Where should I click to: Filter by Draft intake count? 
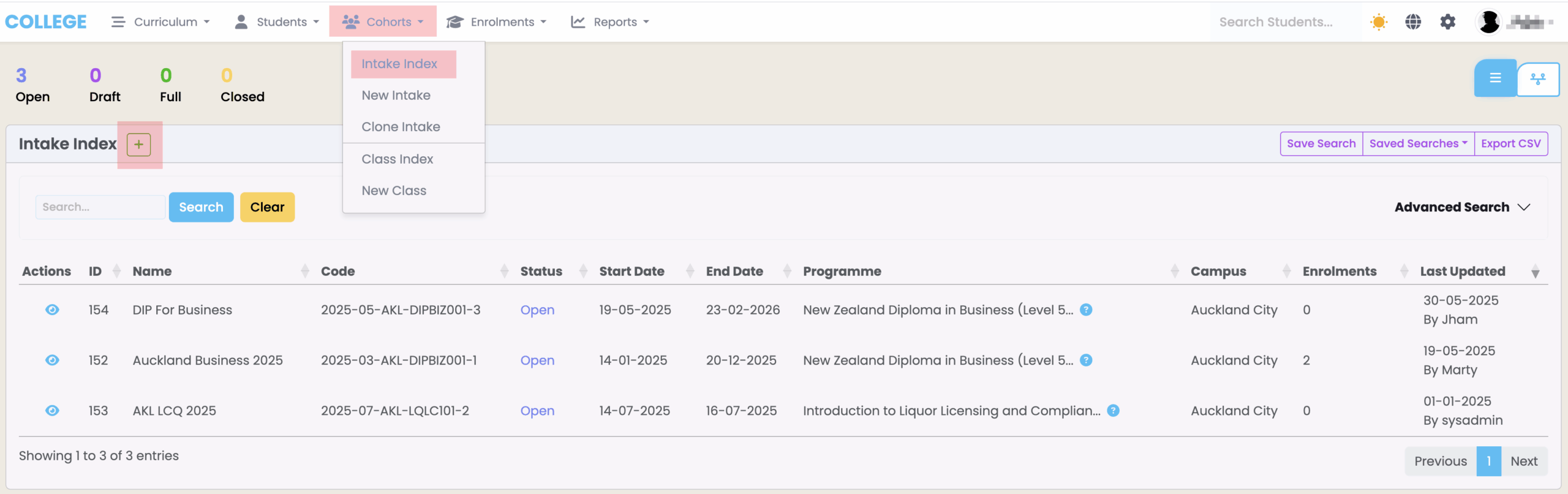click(105, 85)
